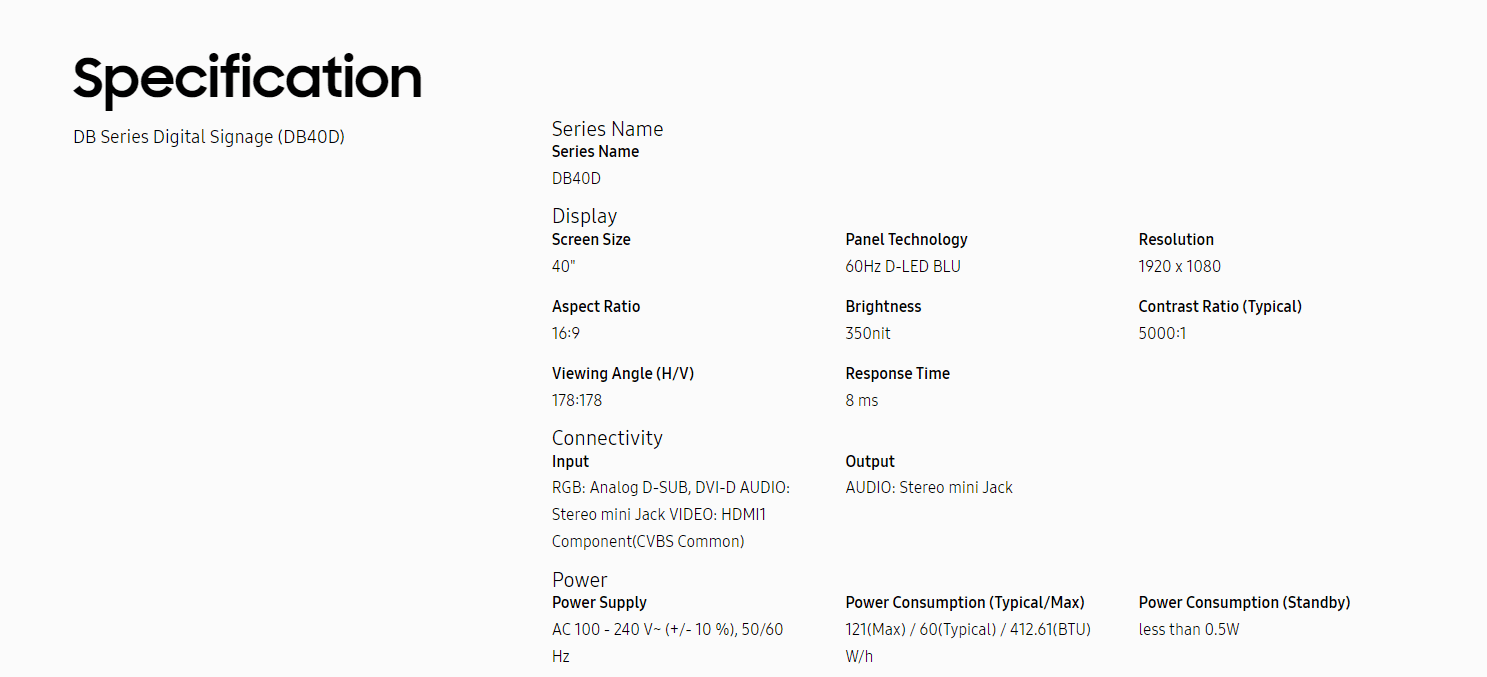Click the Series Name section header
This screenshot has height=677, width=1487.
(607, 129)
